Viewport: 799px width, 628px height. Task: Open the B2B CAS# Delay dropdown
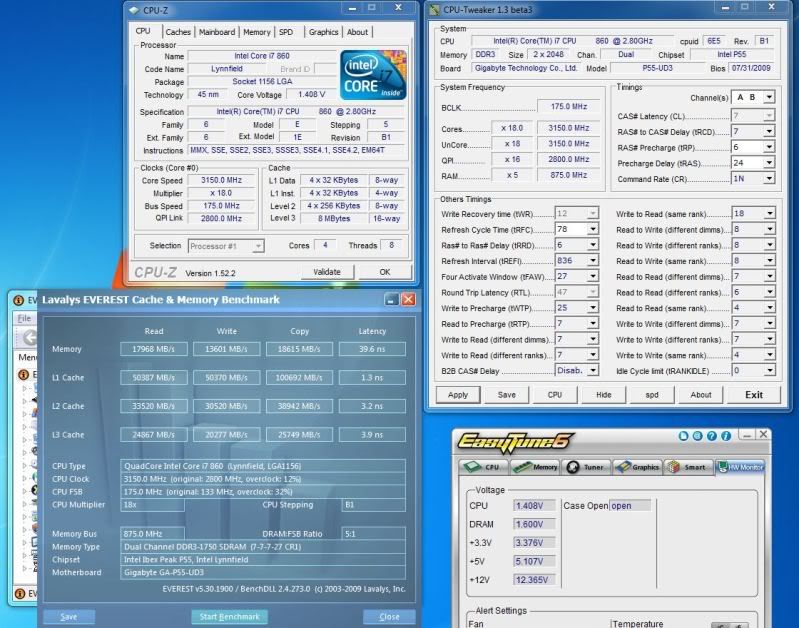[592, 371]
